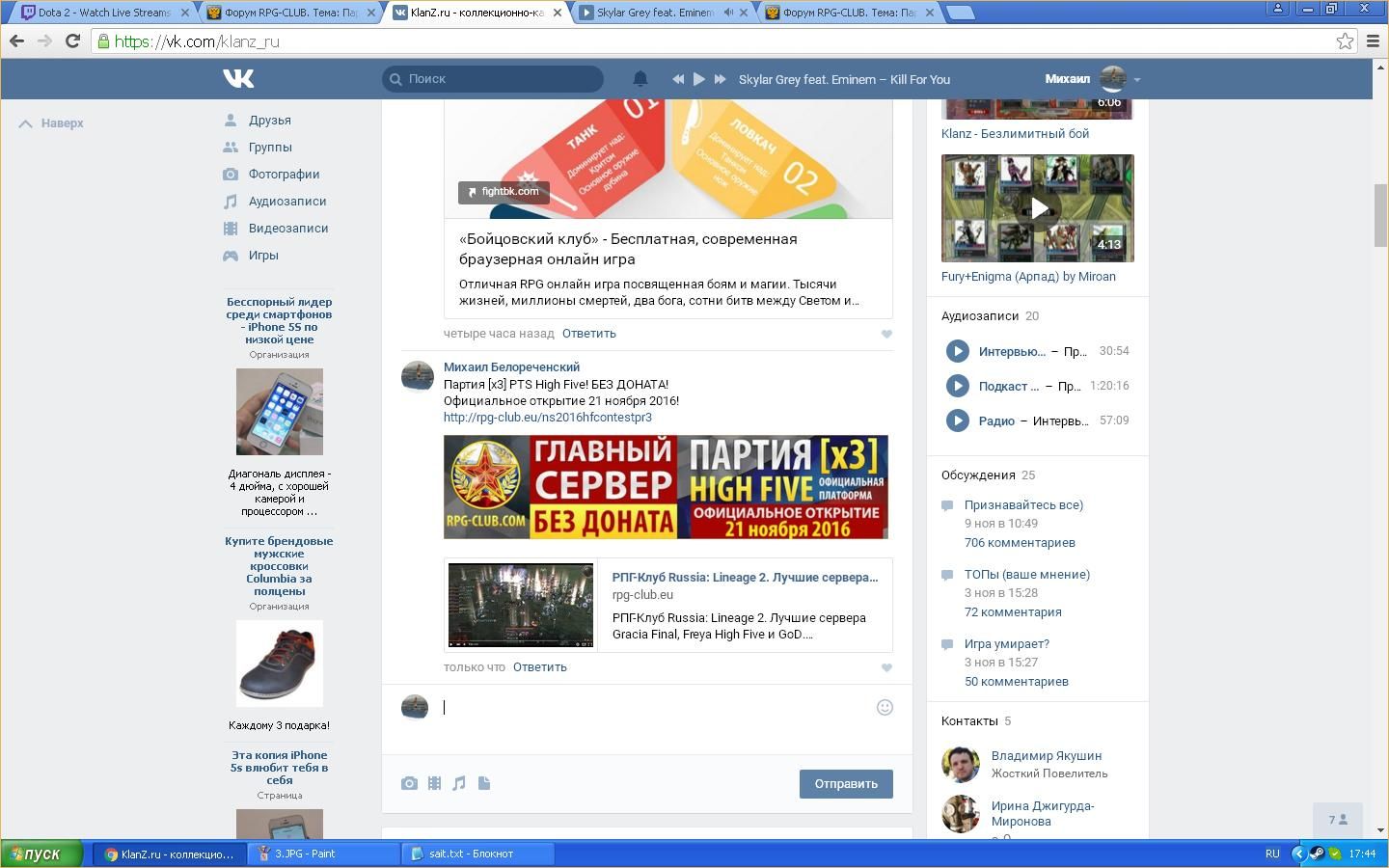Skip to next track in header player
Viewport: 1389px width, 868px height.
pyautogui.click(x=720, y=79)
